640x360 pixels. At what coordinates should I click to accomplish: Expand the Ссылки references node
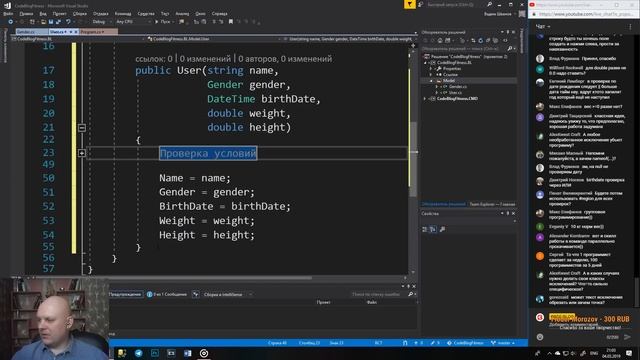click(431, 75)
